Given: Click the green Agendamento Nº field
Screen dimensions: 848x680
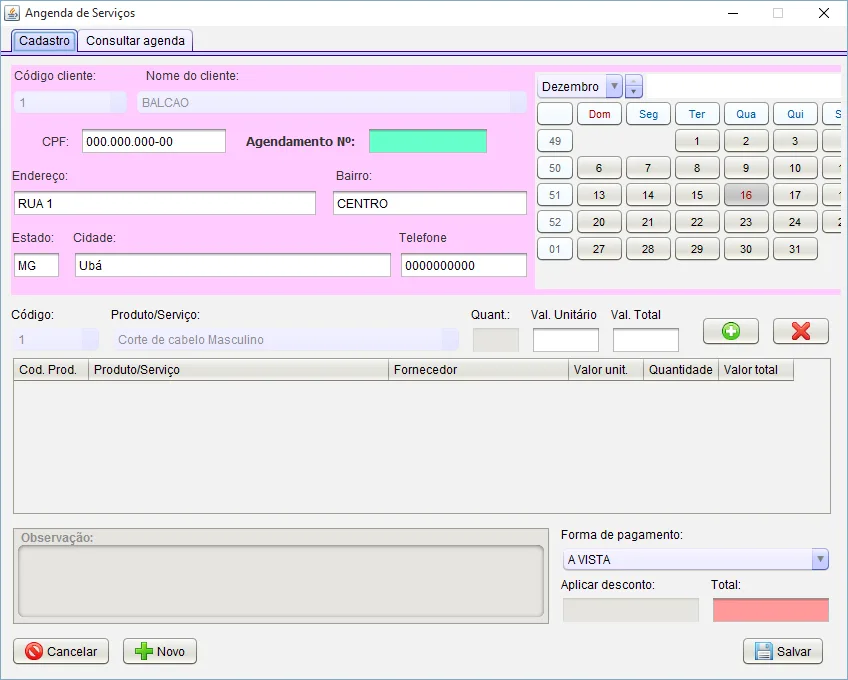Looking at the screenshot, I should [428, 141].
